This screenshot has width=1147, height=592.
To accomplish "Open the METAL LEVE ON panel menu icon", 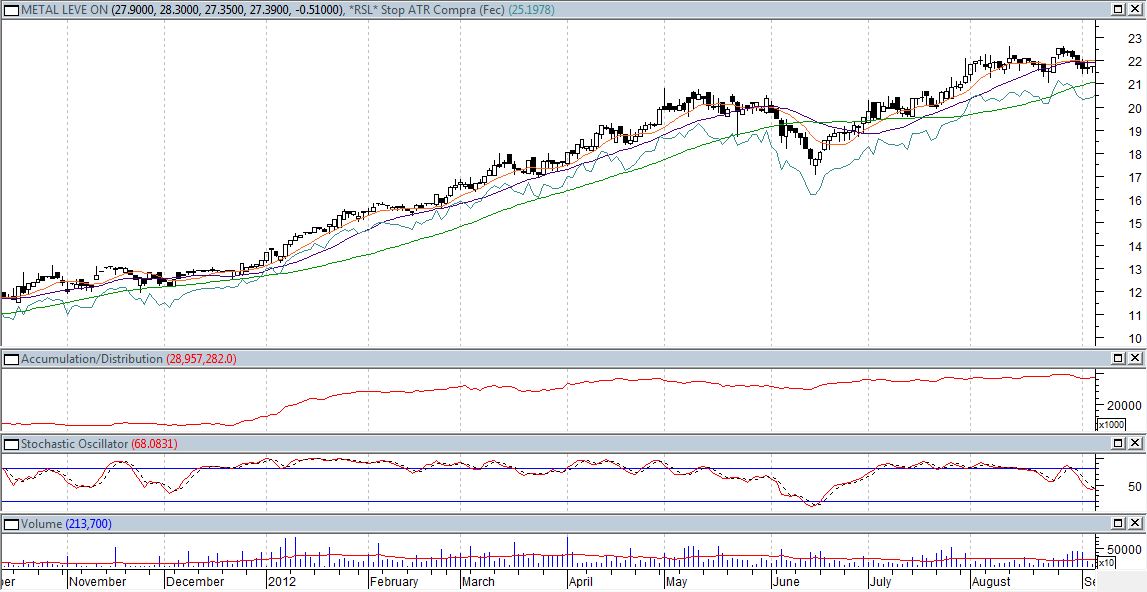I will click(x=11, y=9).
